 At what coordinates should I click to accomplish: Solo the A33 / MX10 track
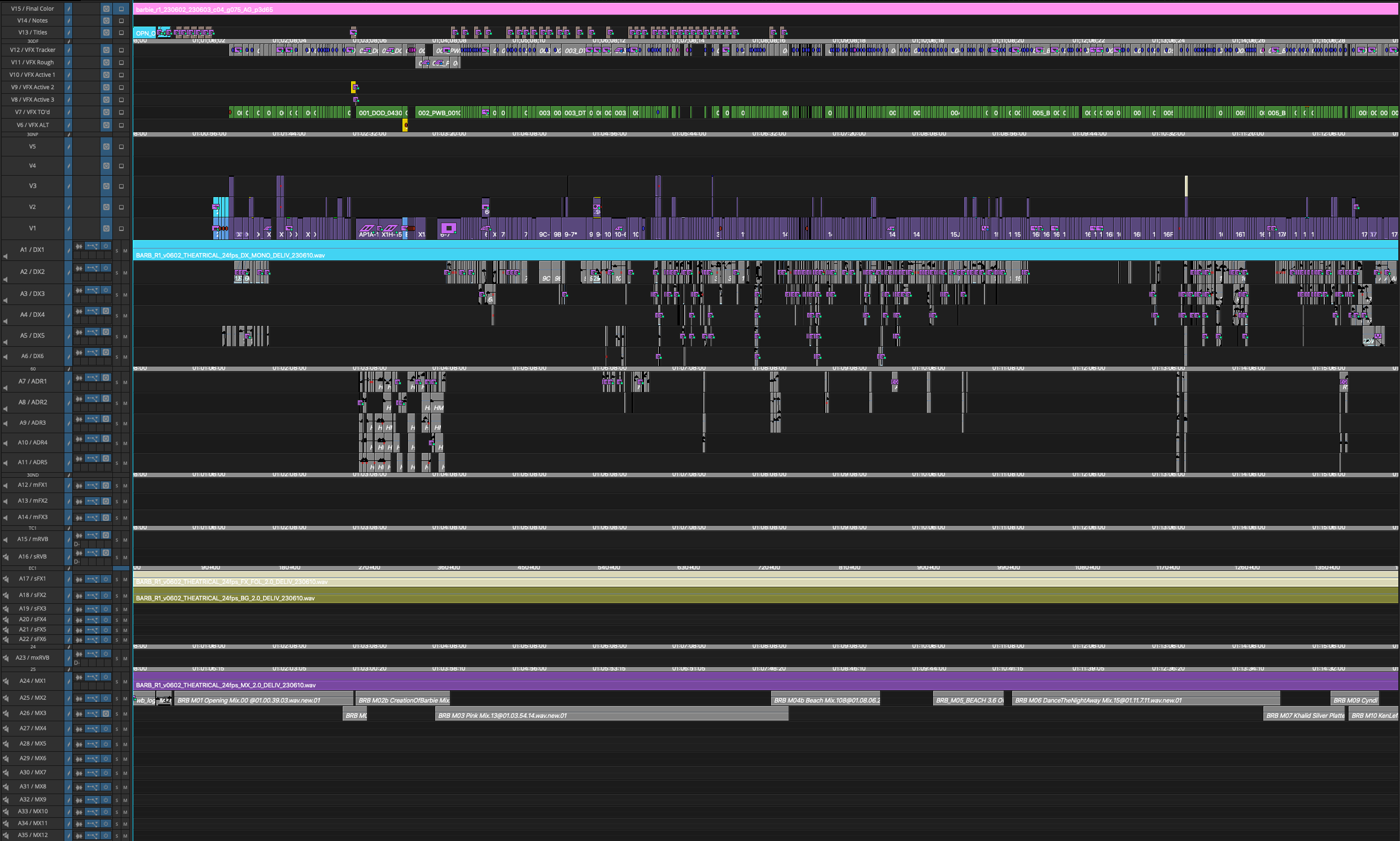point(117,812)
